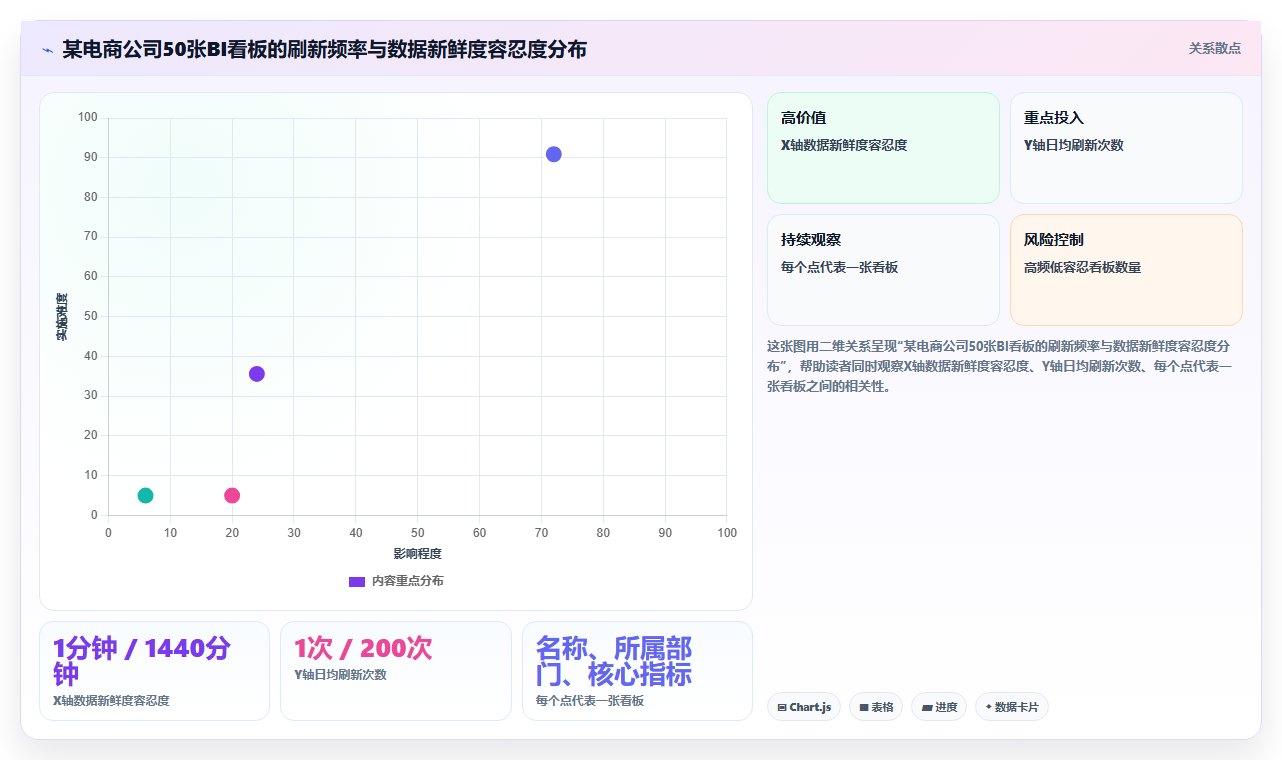Screen dimensions: 1282x760
Task: Select the Chart.js tag
Action: click(x=804, y=707)
